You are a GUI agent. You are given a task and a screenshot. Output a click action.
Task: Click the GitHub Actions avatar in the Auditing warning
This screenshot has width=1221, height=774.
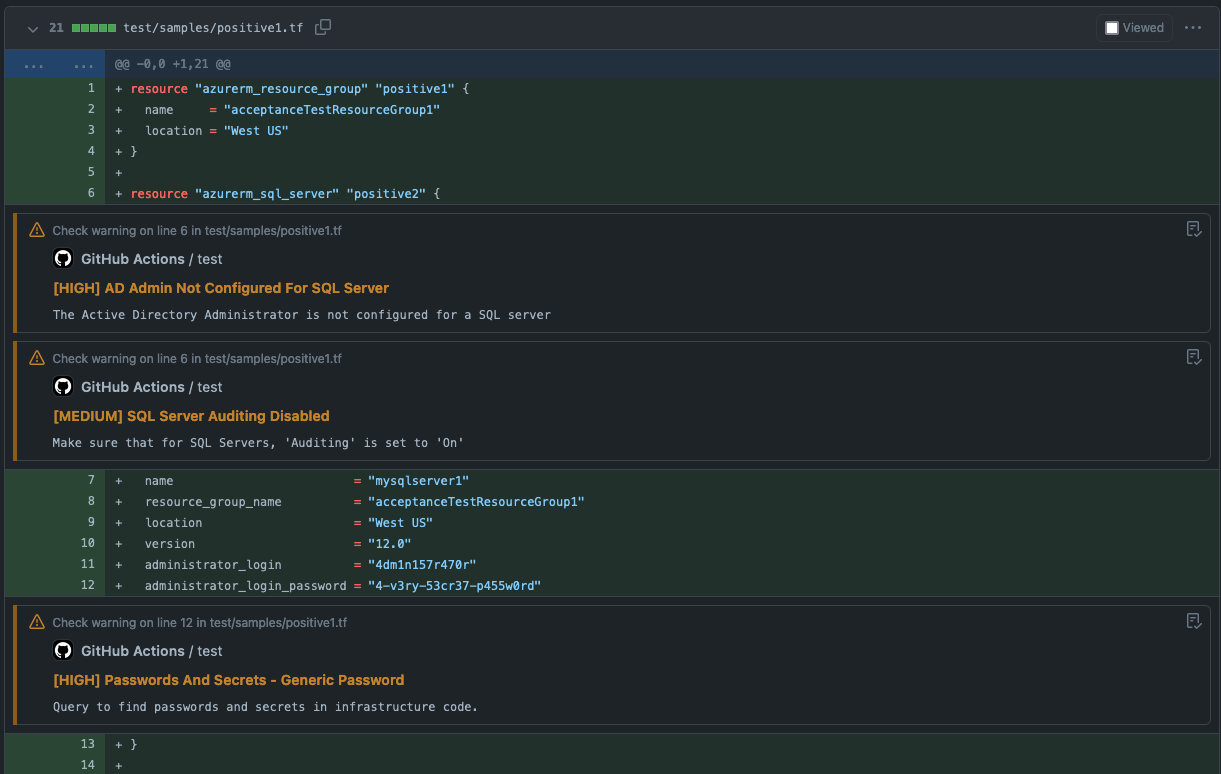(63, 386)
